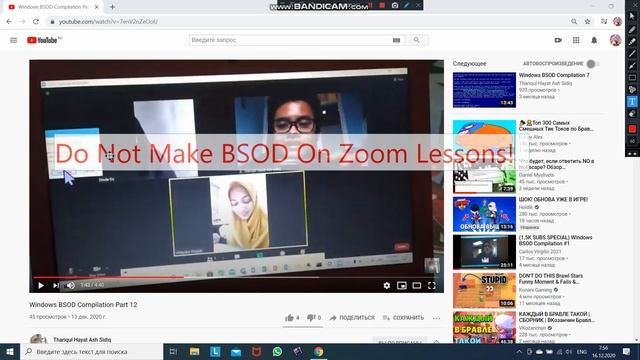This screenshot has width=640, height=360.
Task: Stop recording with Bandicam red square
Action: point(382,5)
